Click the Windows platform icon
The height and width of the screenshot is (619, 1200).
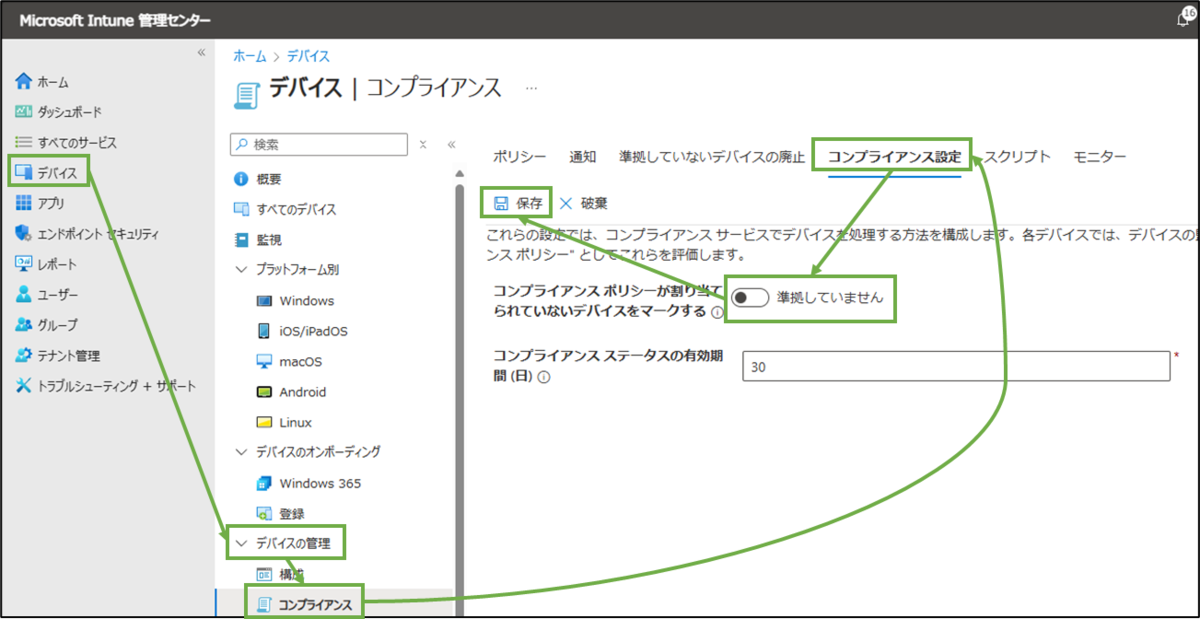[264, 300]
